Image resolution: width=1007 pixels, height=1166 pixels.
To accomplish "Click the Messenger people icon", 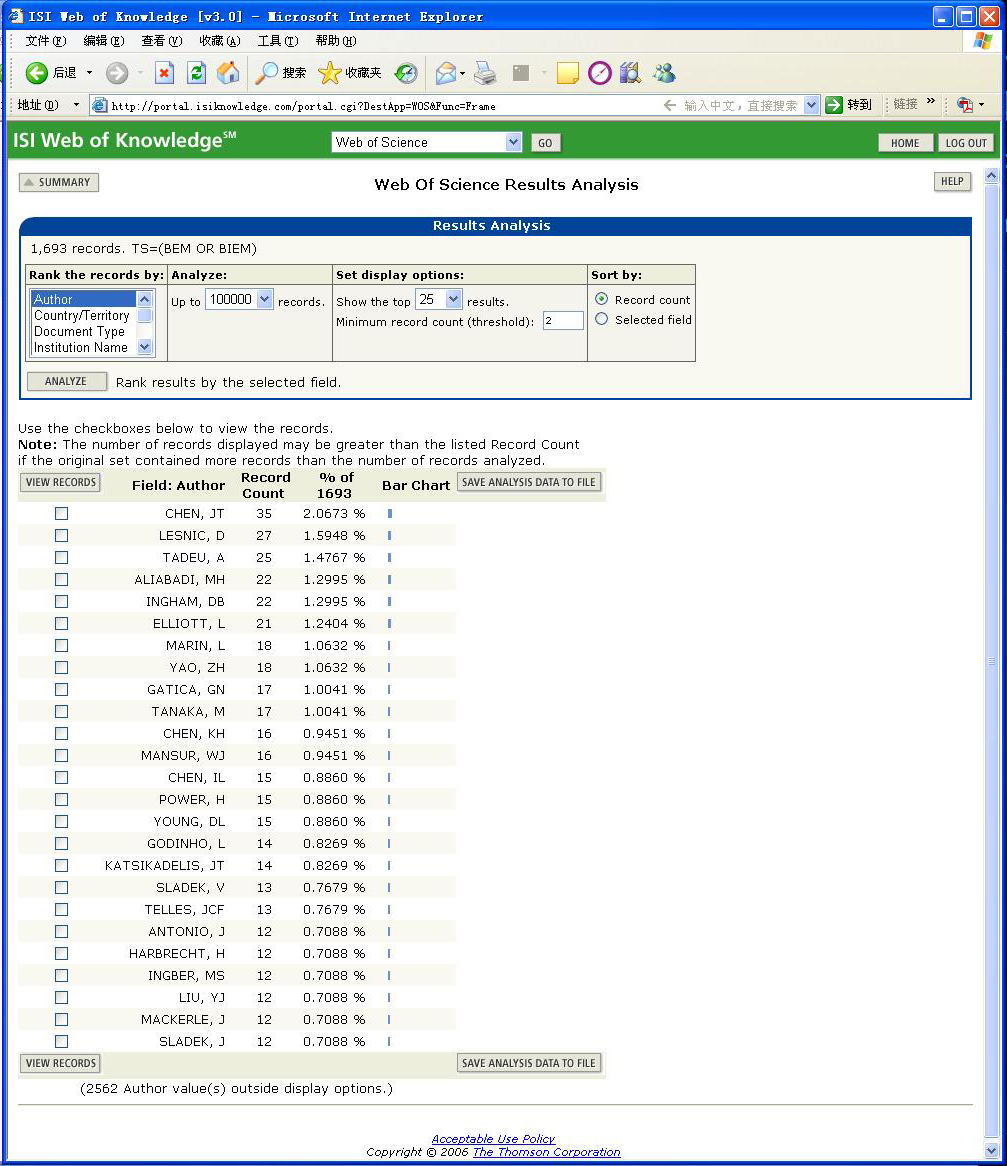I will (x=663, y=73).
